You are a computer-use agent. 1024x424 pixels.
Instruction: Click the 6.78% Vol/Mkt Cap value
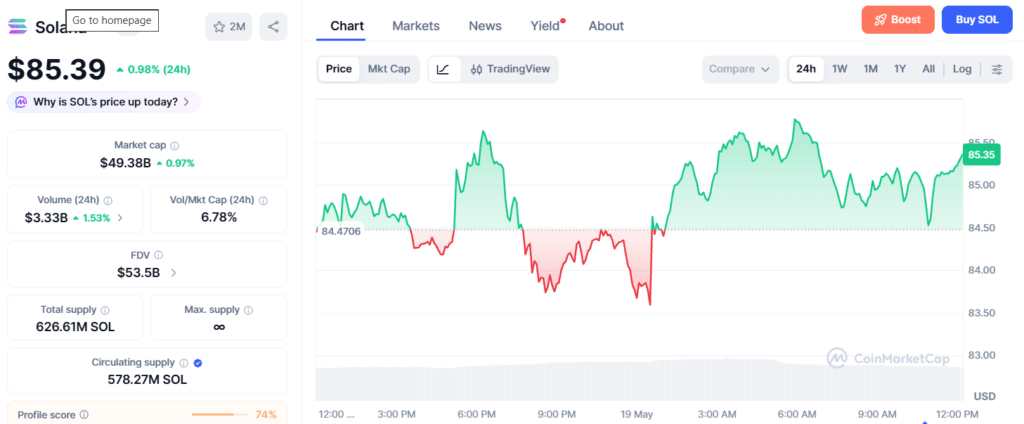click(x=219, y=218)
